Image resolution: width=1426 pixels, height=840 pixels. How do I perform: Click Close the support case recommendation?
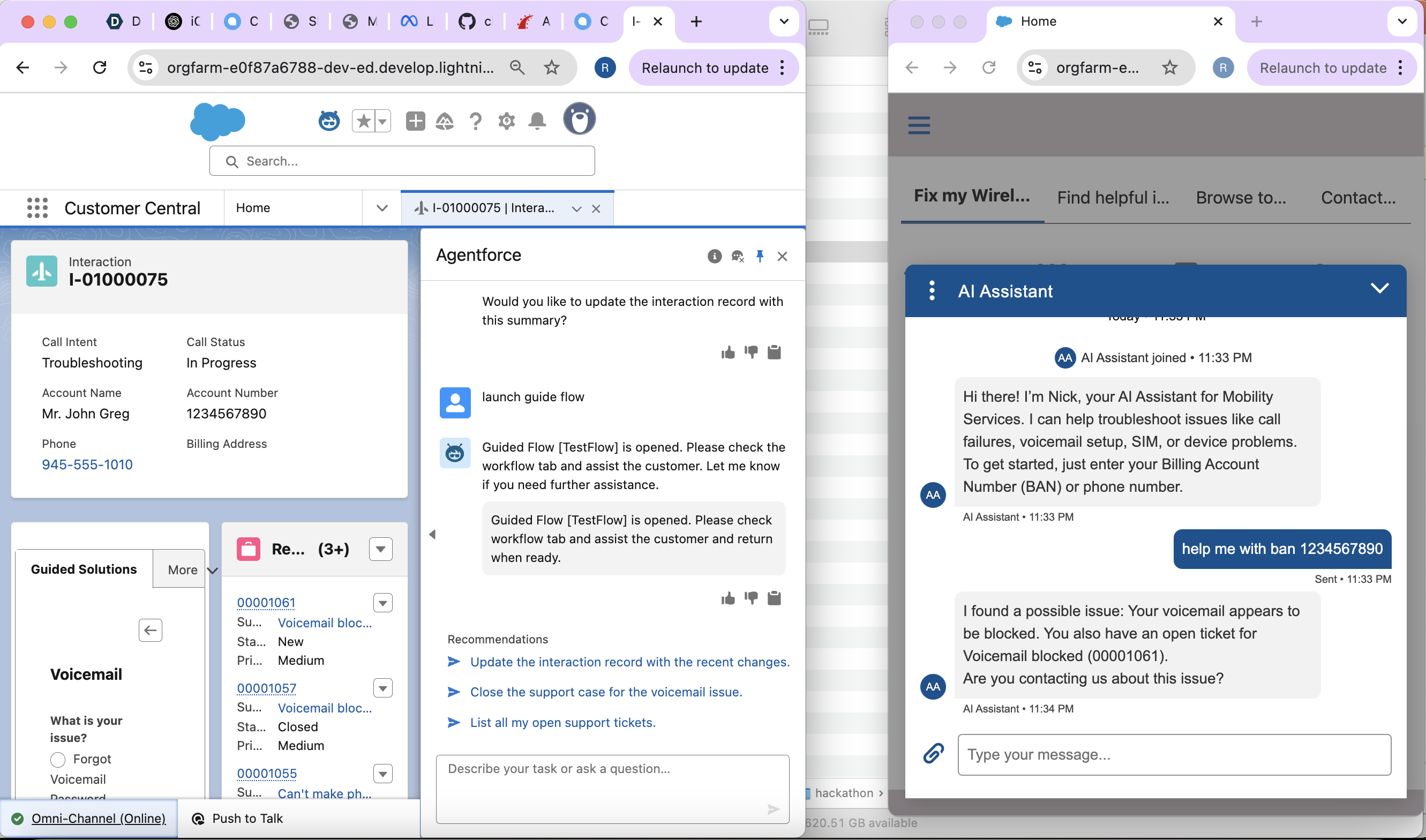[x=606, y=692]
